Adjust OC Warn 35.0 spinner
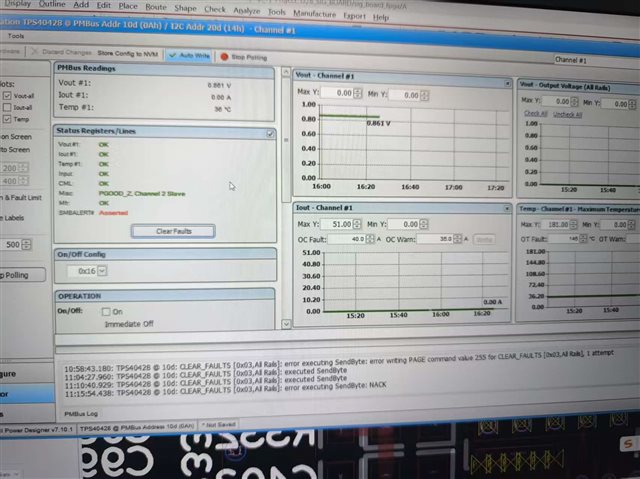This screenshot has width=640, height=479. 458,239
